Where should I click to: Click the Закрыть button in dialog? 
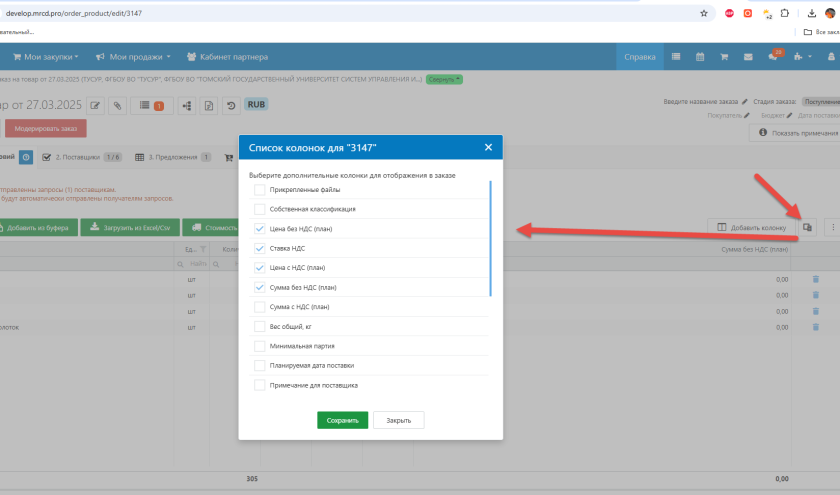point(399,421)
